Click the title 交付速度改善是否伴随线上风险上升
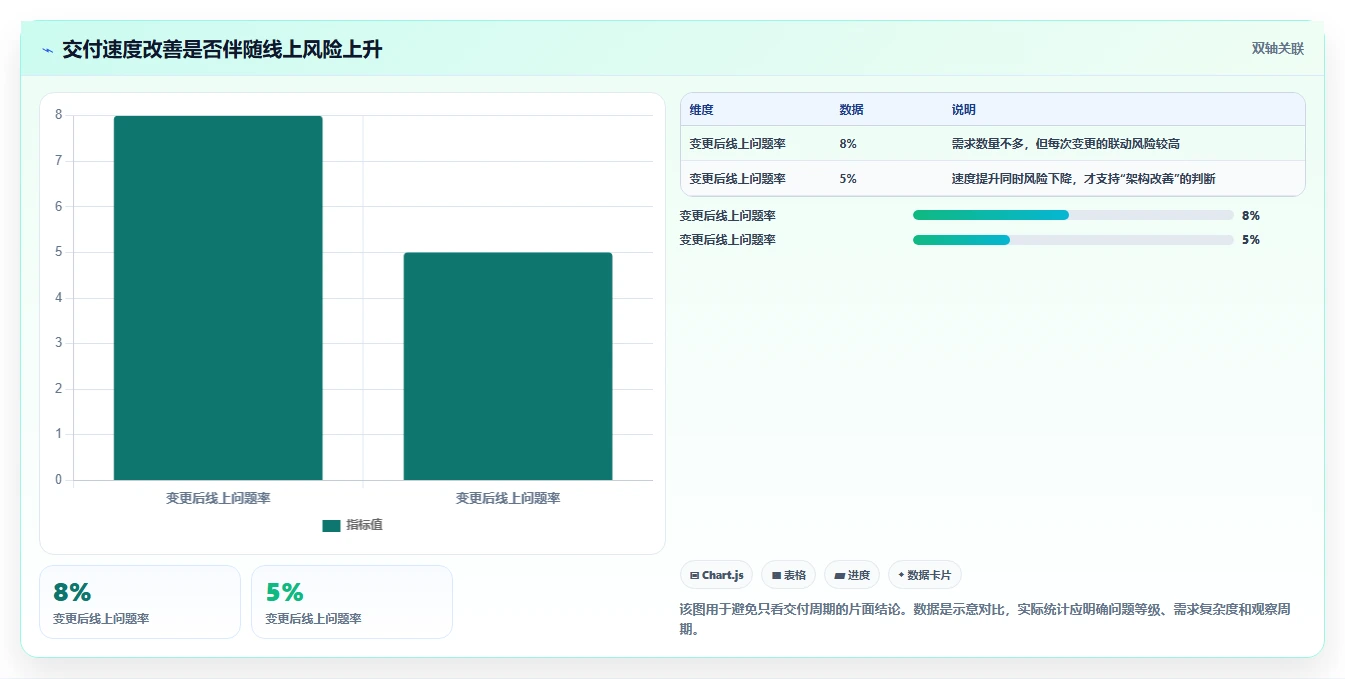This screenshot has height=679, width=1345. tap(222, 50)
